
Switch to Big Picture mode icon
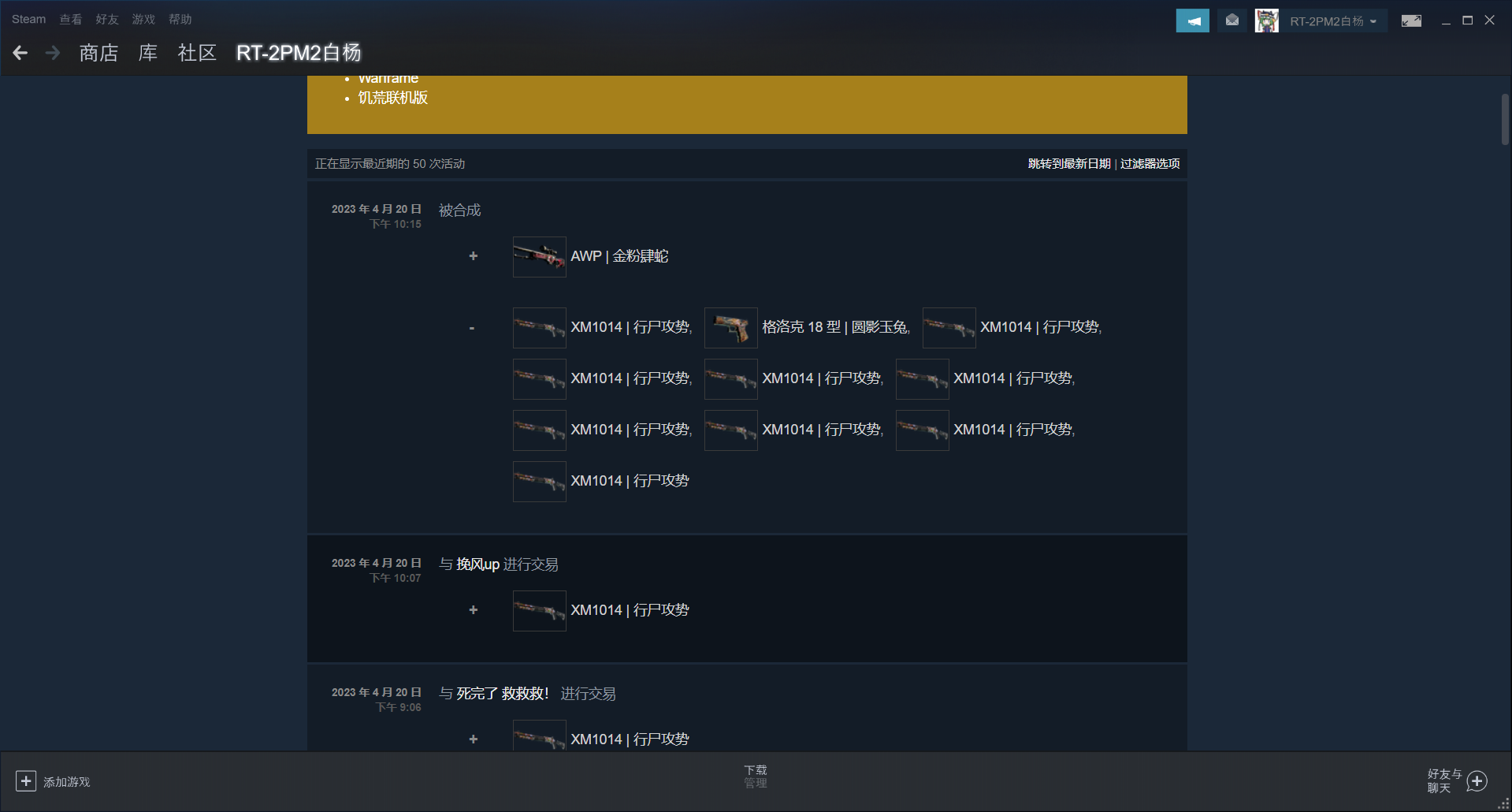pyautogui.click(x=1411, y=20)
